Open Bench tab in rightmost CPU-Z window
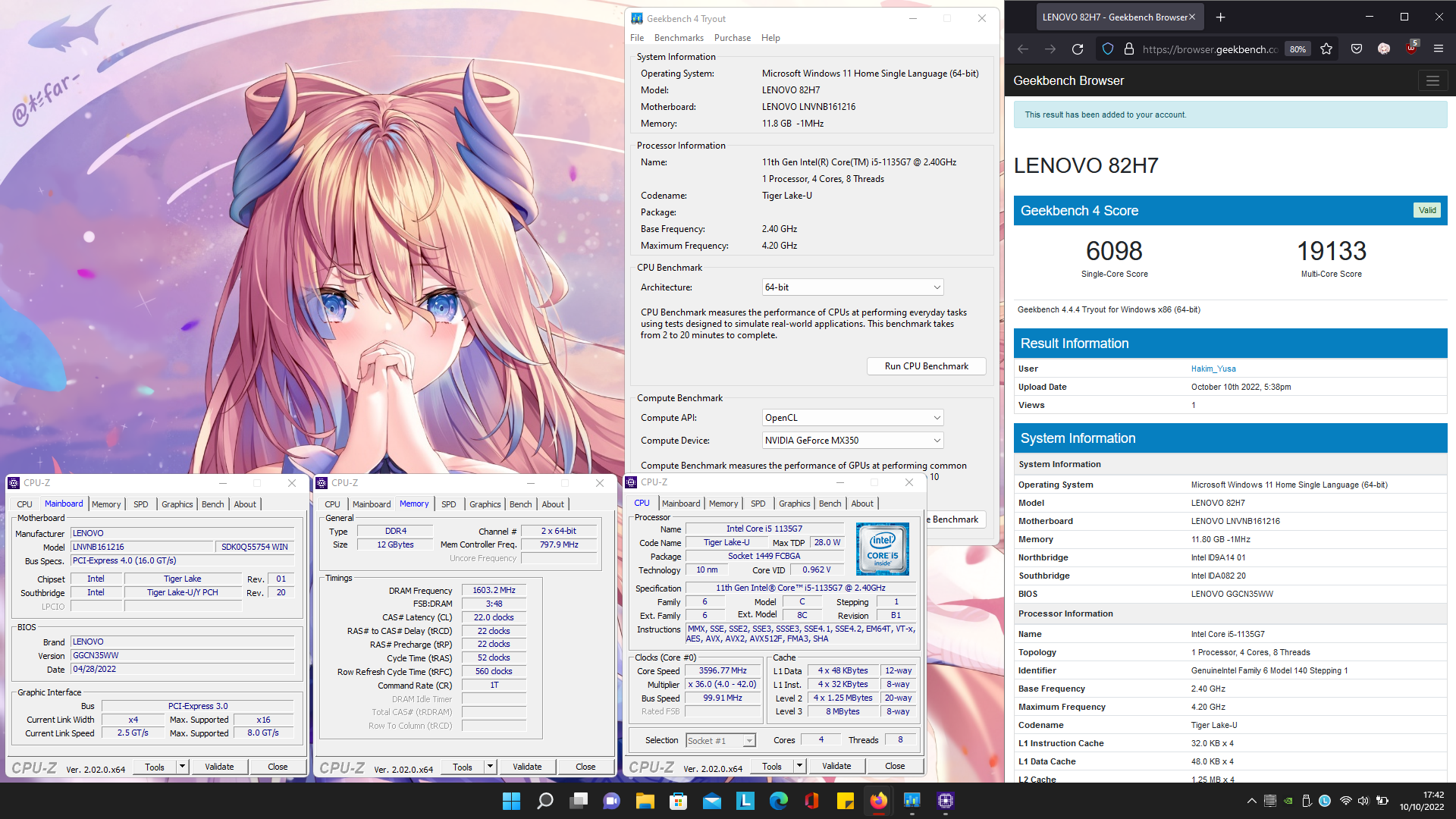The image size is (1456, 819). tap(830, 504)
